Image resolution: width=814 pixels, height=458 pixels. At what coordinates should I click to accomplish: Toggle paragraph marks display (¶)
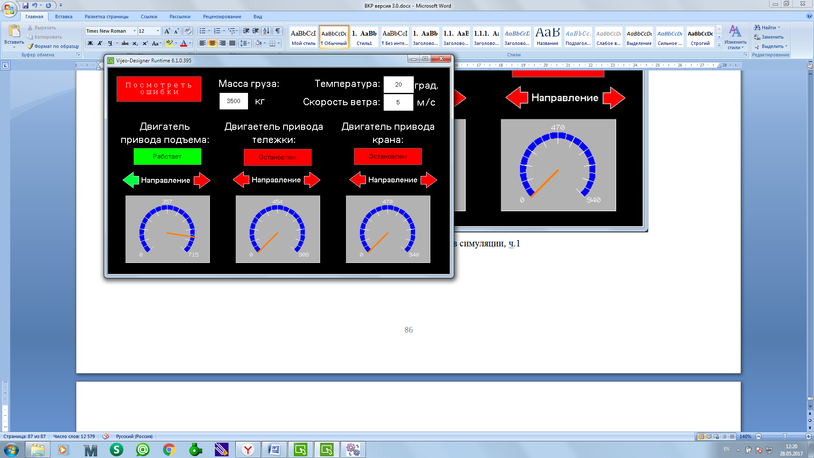click(x=278, y=31)
